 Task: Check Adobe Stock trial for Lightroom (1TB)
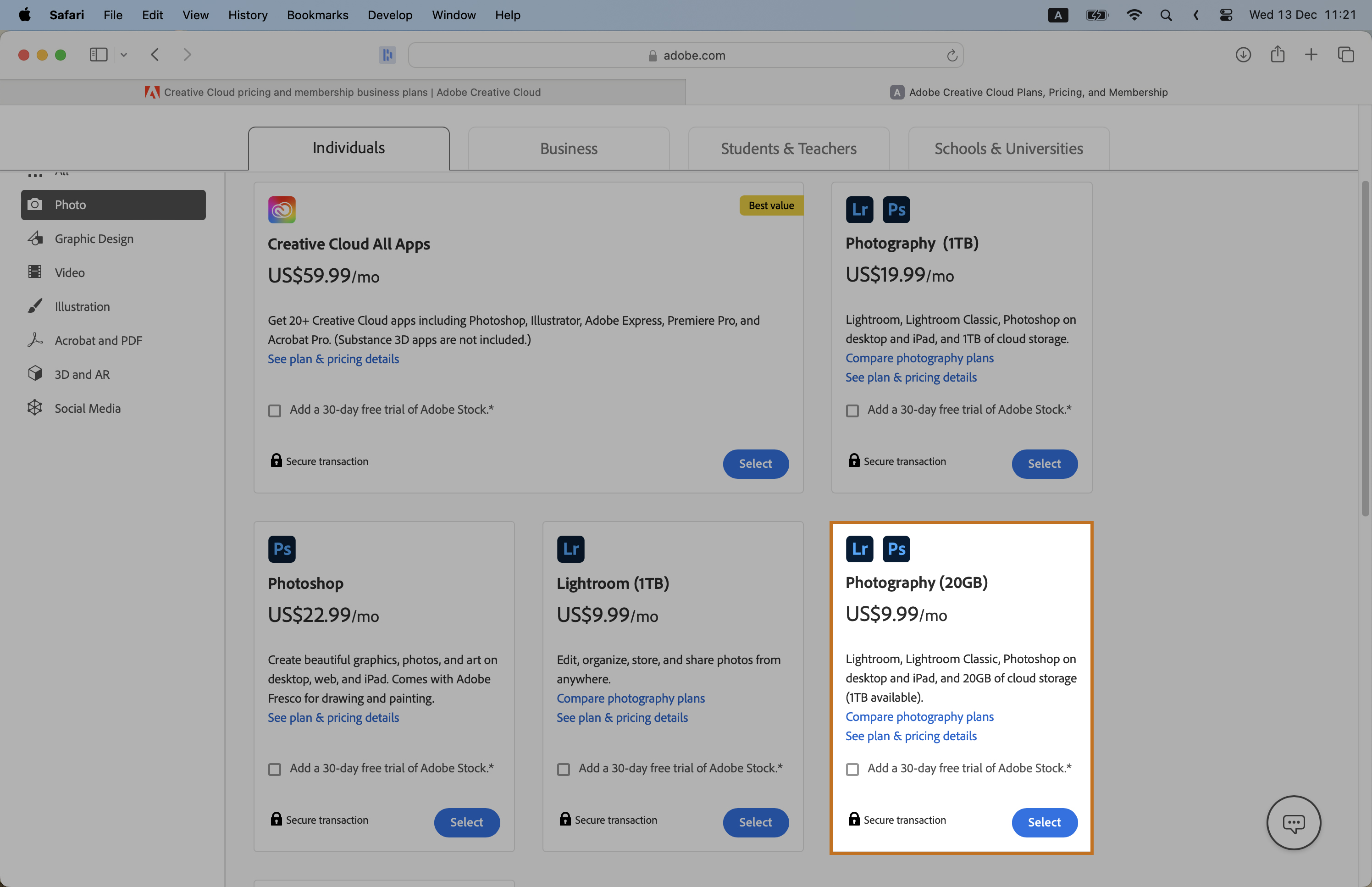tap(564, 770)
